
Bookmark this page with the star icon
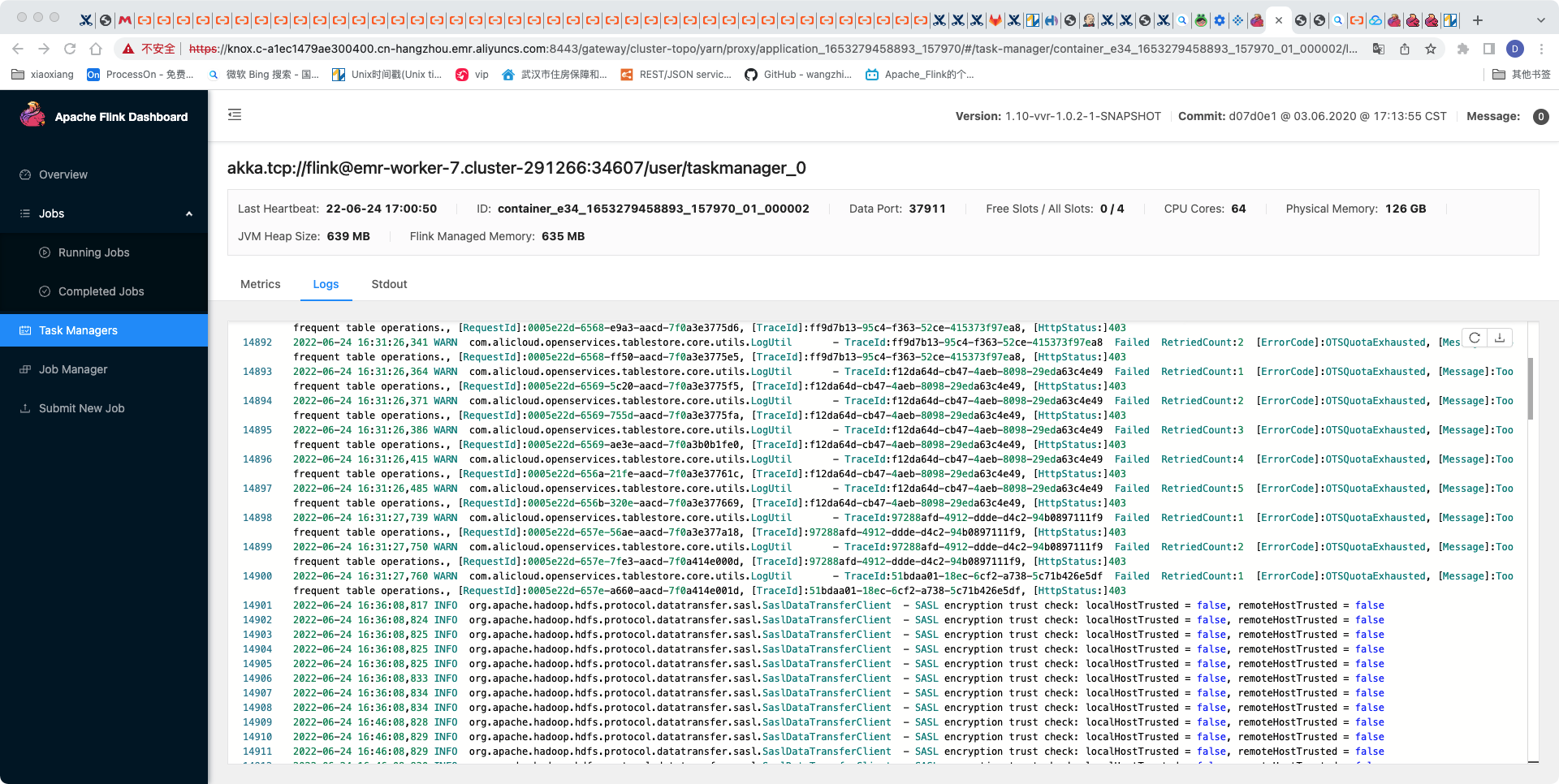point(1431,49)
